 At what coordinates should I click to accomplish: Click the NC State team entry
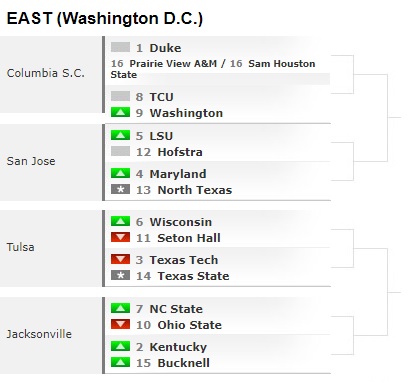[x=176, y=309]
